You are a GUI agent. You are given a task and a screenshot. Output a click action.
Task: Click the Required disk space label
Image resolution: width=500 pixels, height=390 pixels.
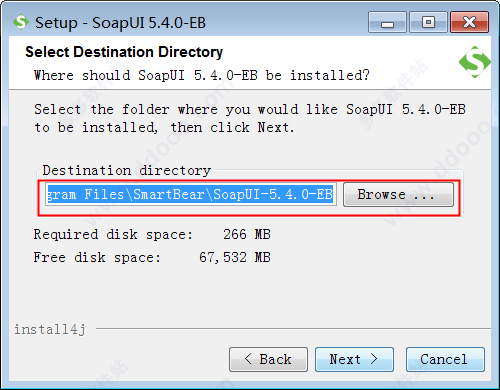coord(113,234)
